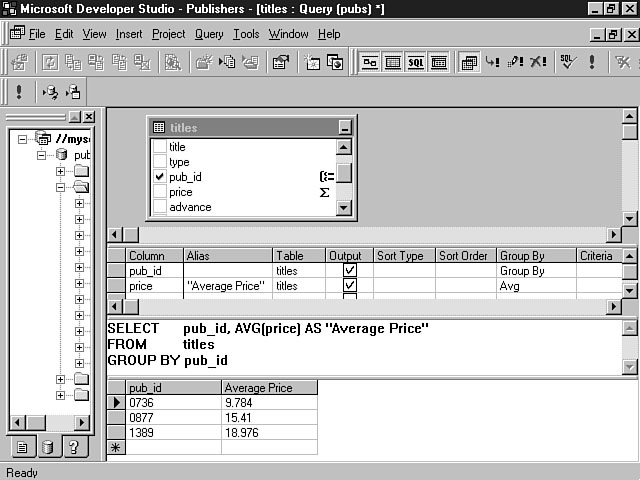Show the diagram pane toolbar button
Viewport: 640px width, 480px height.
pyautogui.click(x=369, y=62)
